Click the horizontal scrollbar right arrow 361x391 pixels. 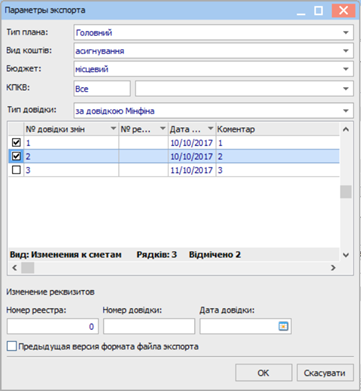[x=333, y=267]
